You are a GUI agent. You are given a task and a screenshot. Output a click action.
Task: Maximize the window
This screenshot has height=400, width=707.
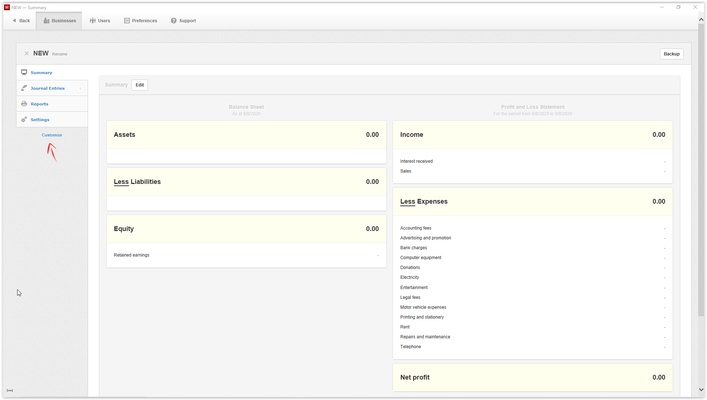coord(678,7)
